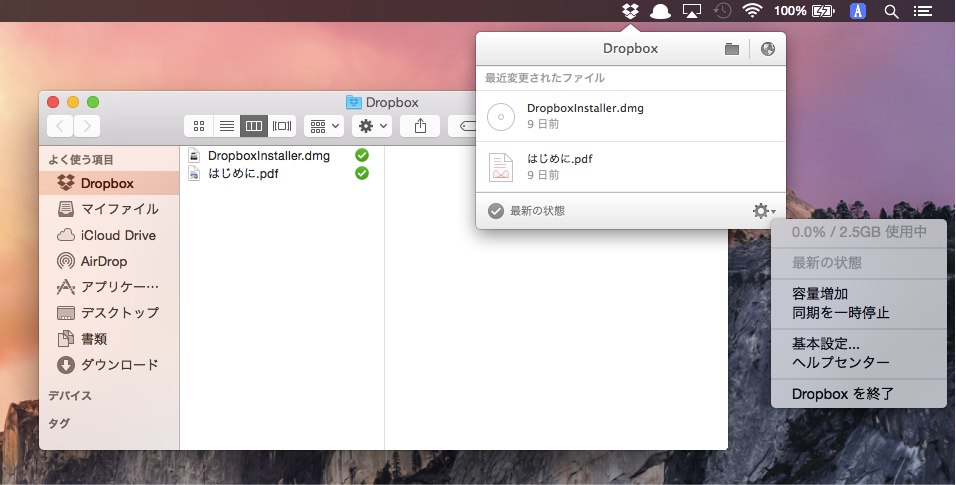Open the cloud app icon in the menu bar
The image size is (956, 485).
click(660, 11)
